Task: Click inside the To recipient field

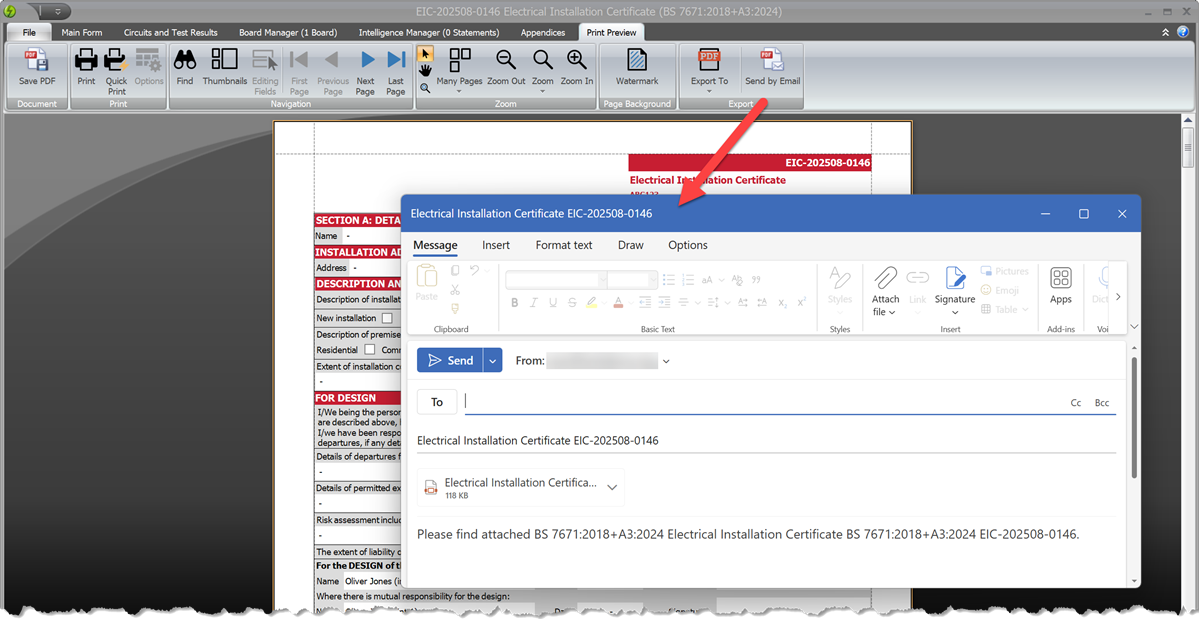Action: coord(700,401)
